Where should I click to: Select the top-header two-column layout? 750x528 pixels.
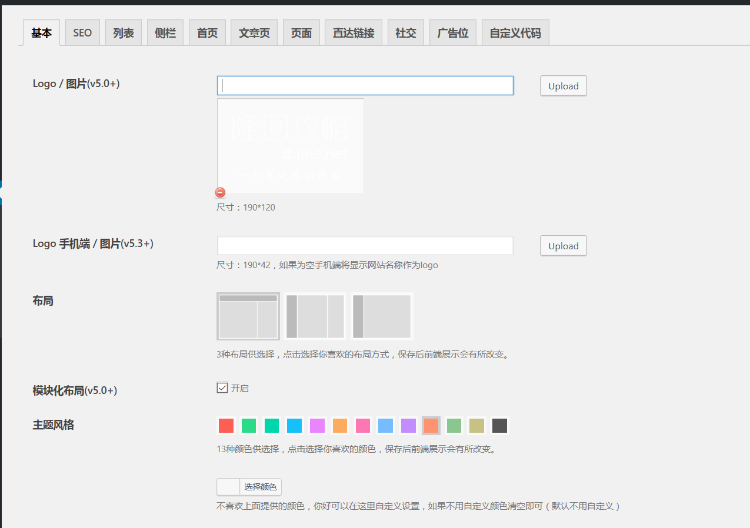click(248, 316)
